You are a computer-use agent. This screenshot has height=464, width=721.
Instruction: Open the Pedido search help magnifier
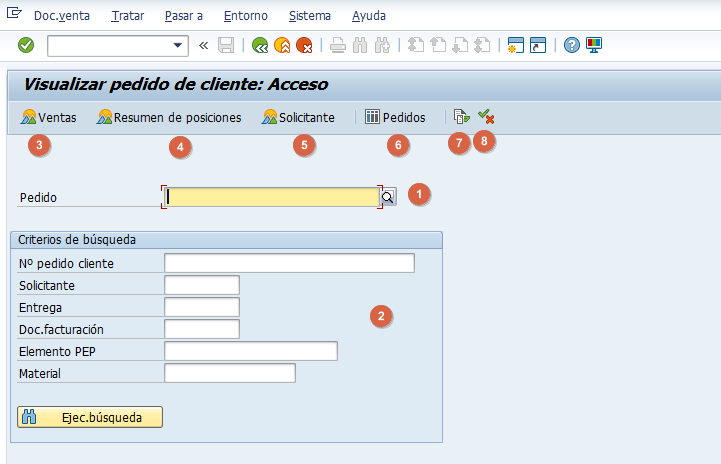click(388, 197)
